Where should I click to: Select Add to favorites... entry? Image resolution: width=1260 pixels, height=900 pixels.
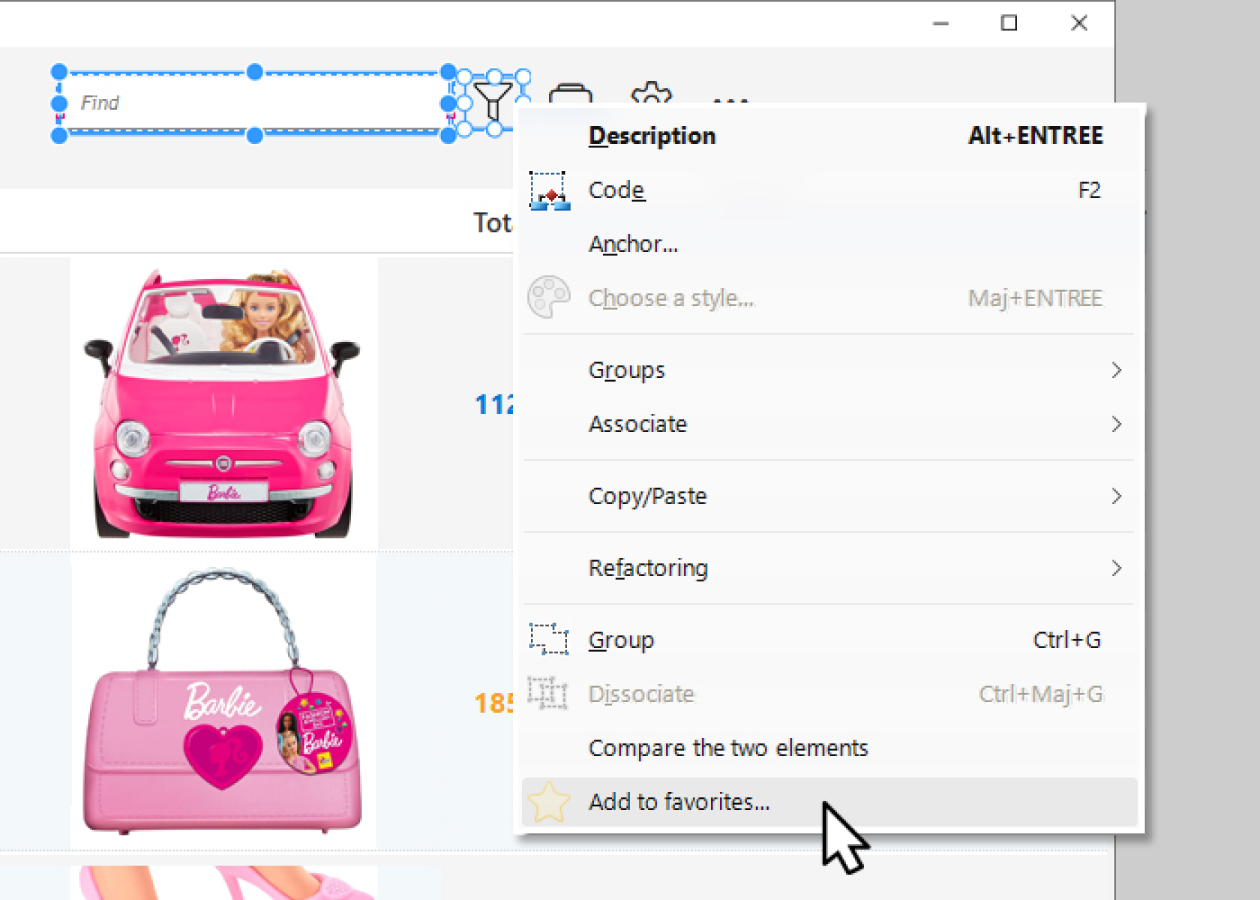[x=829, y=802]
